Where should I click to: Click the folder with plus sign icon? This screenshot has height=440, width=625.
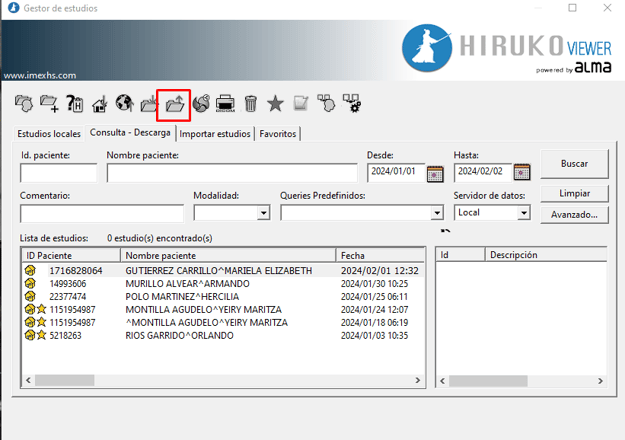tap(48, 103)
